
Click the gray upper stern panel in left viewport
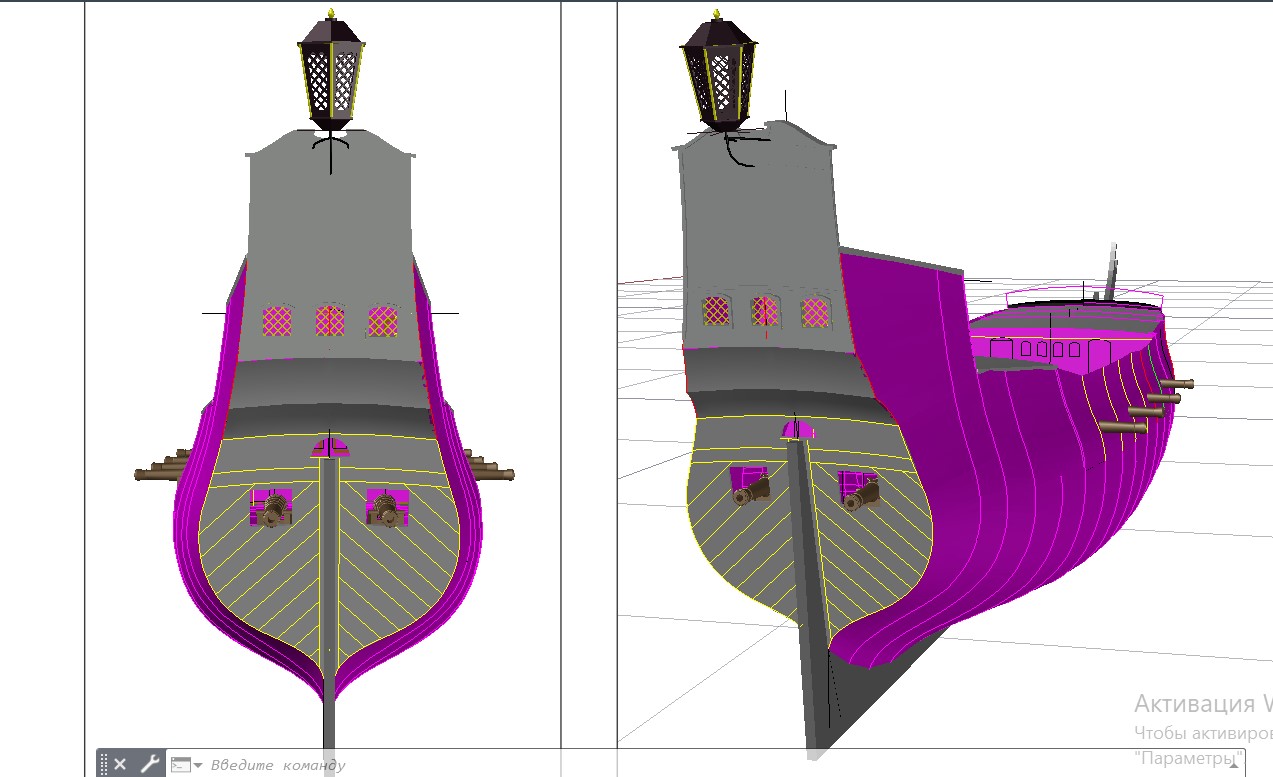tap(330, 220)
